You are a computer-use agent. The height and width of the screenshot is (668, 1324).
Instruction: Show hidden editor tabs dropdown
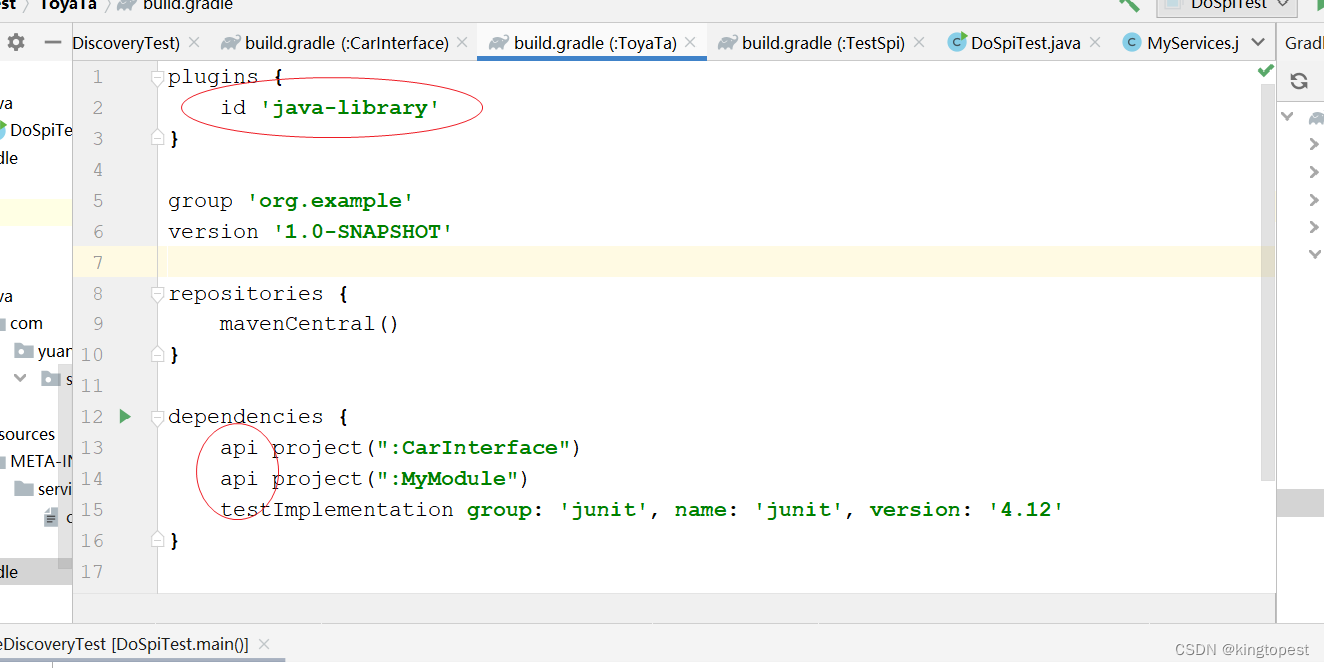point(1259,43)
